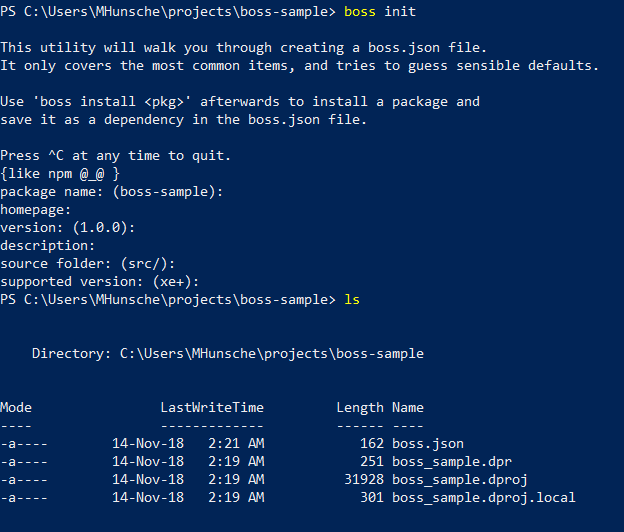Click the 'homepage:' prompt line
Image resolution: width=624 pixels, height=532 pixels.
pyautogui.click(x=35, y=210)
